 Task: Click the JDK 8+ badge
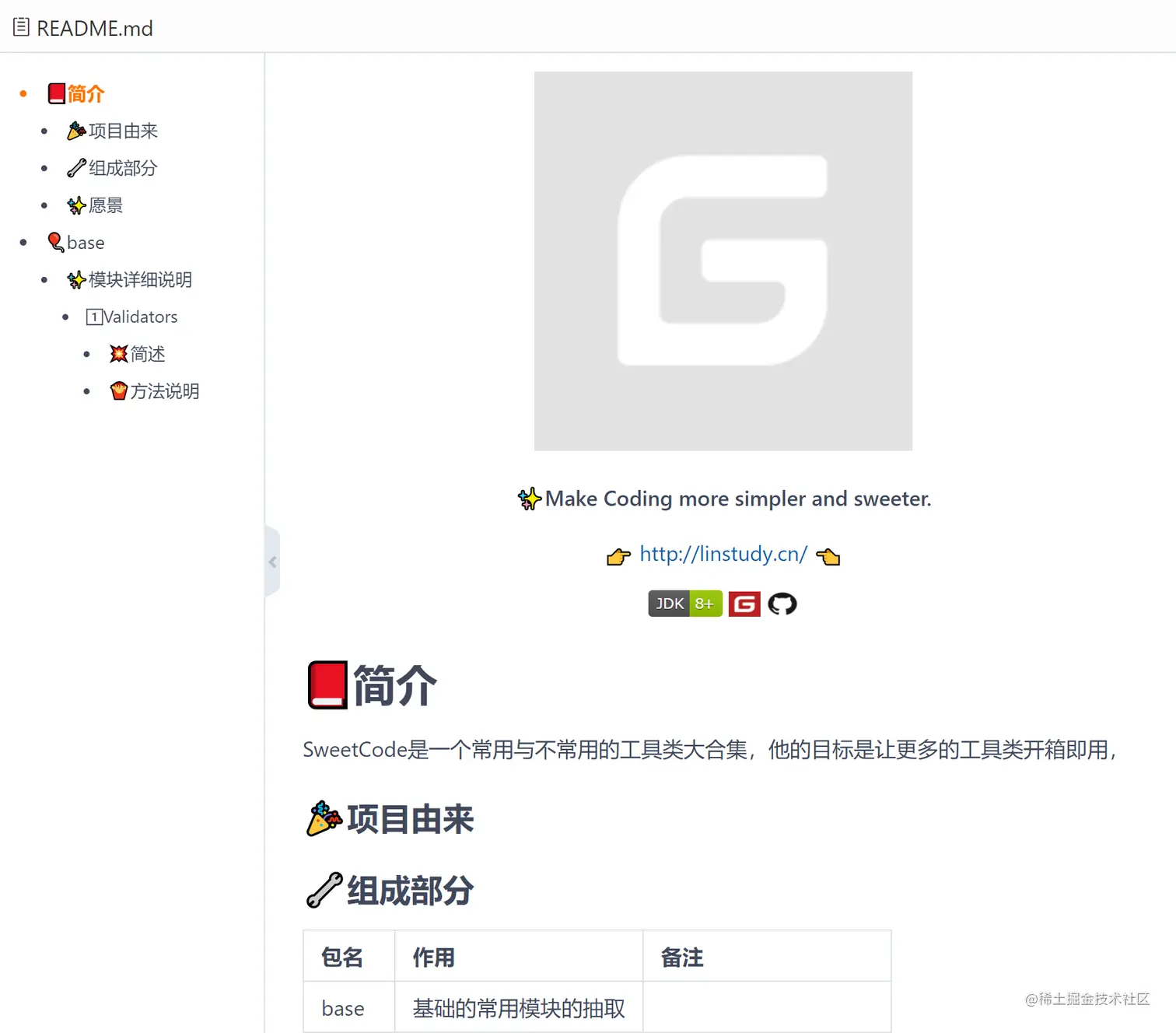pyautogui.click(x=685, y=604)
